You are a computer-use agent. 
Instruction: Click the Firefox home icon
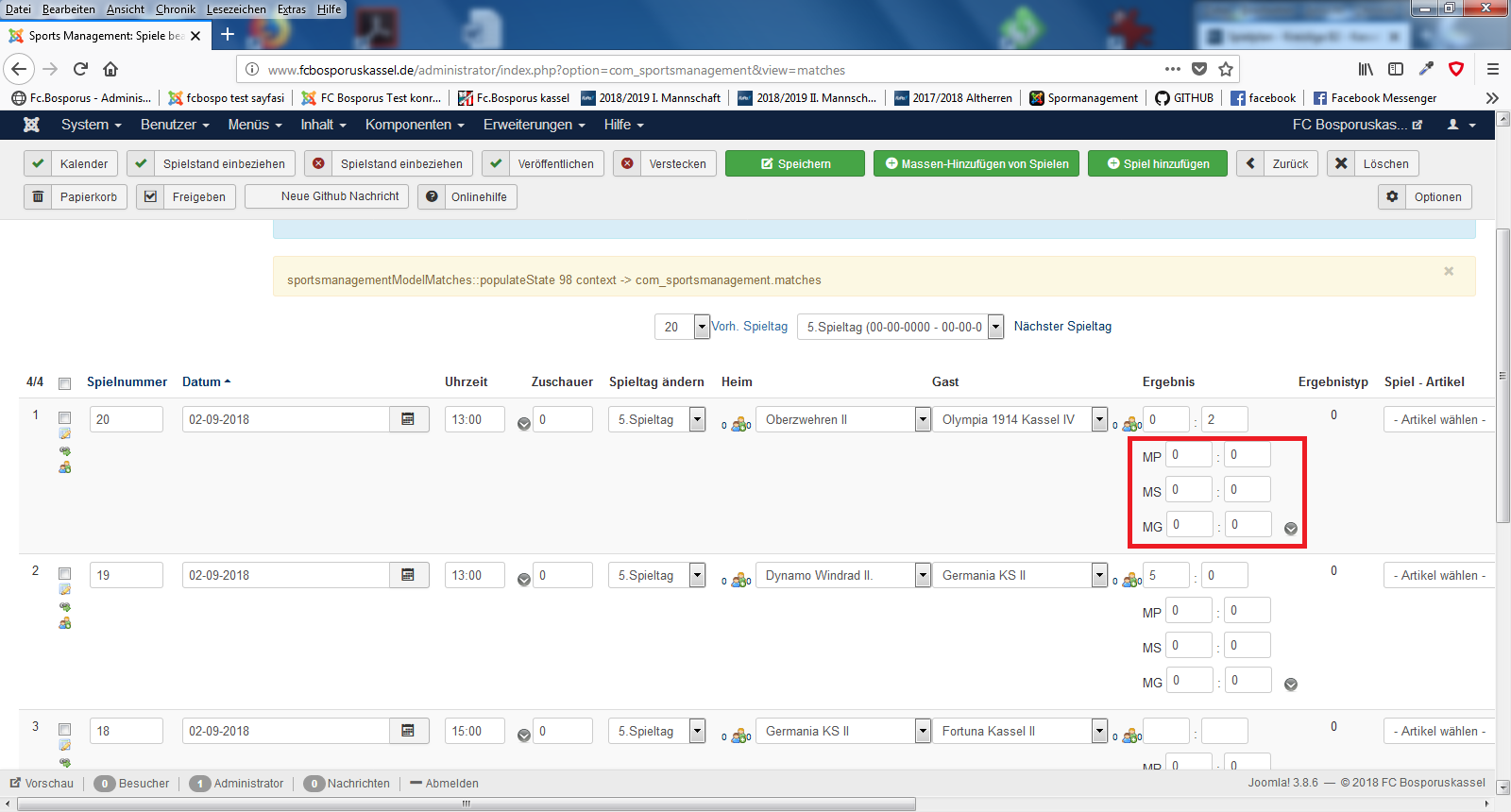tap(110, 69)
